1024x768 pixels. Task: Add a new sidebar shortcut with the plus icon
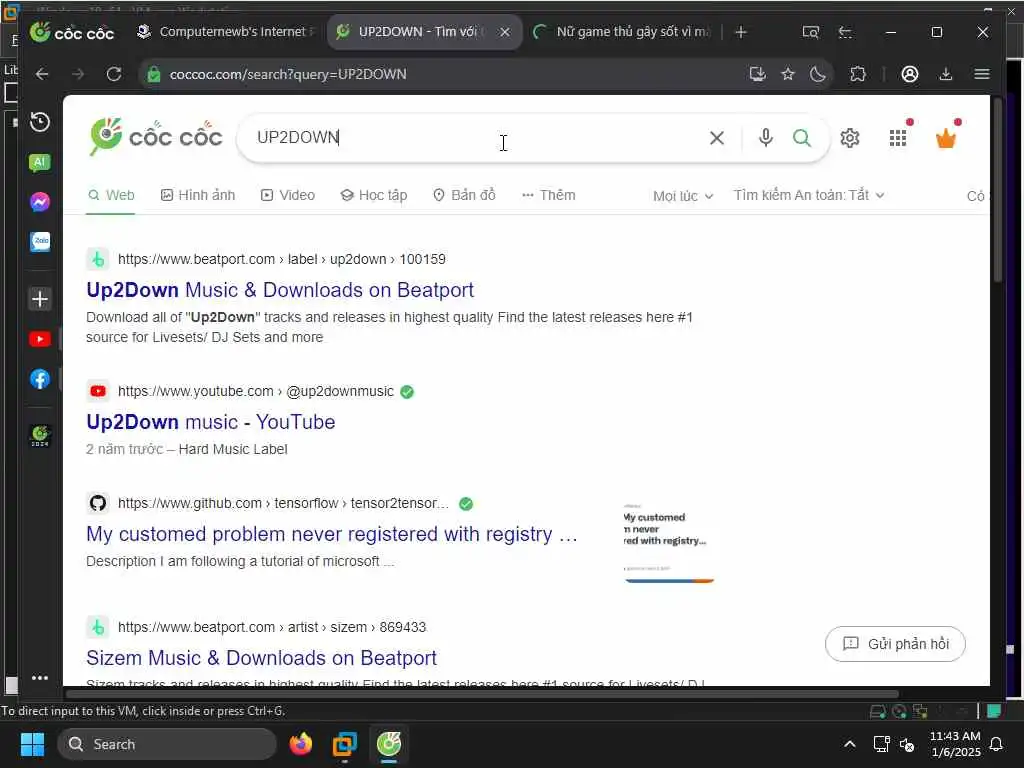point(40,299)
